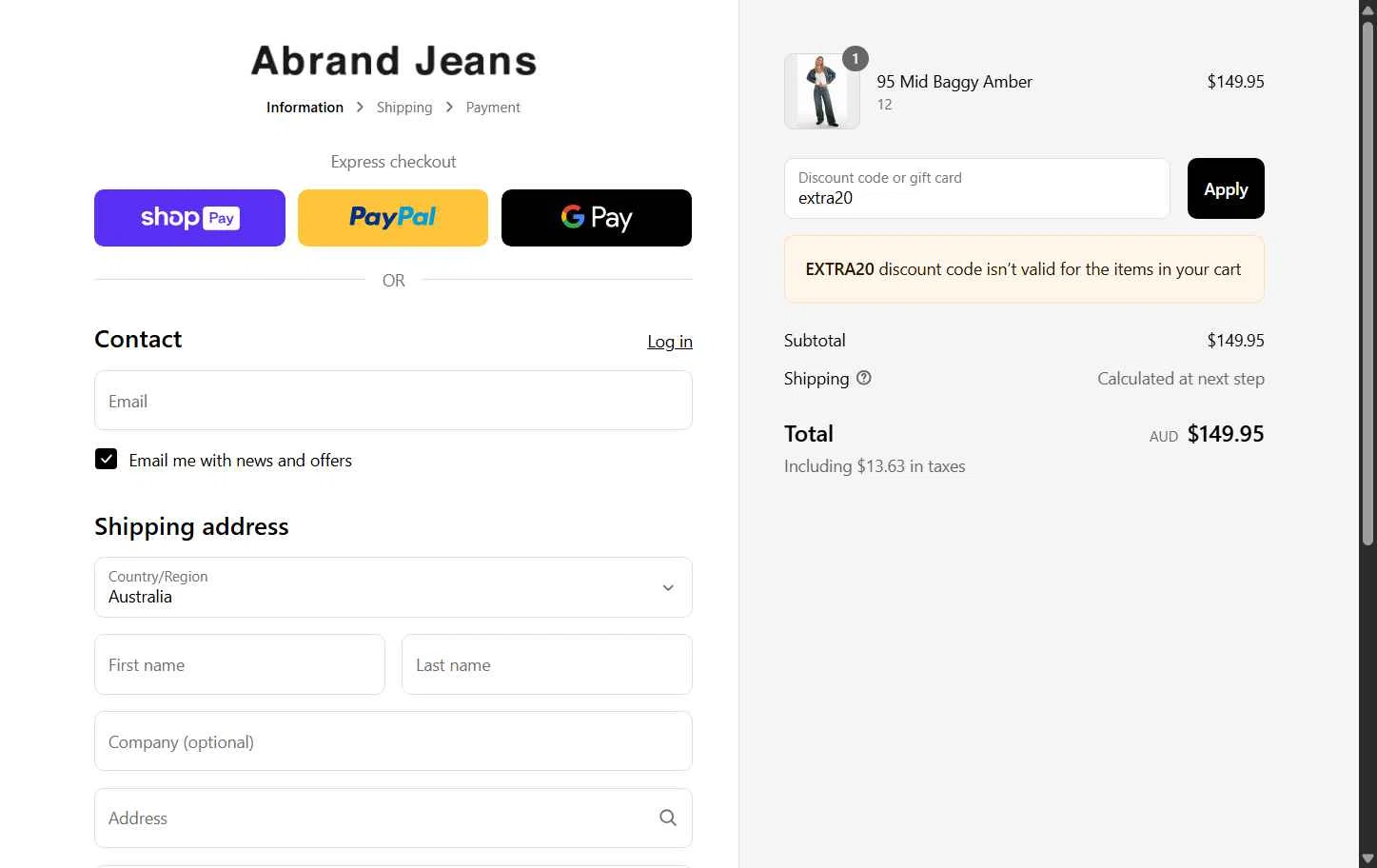Click the Express checkout label
This screenshot has height=868, width=1377.
click(393, 162)
